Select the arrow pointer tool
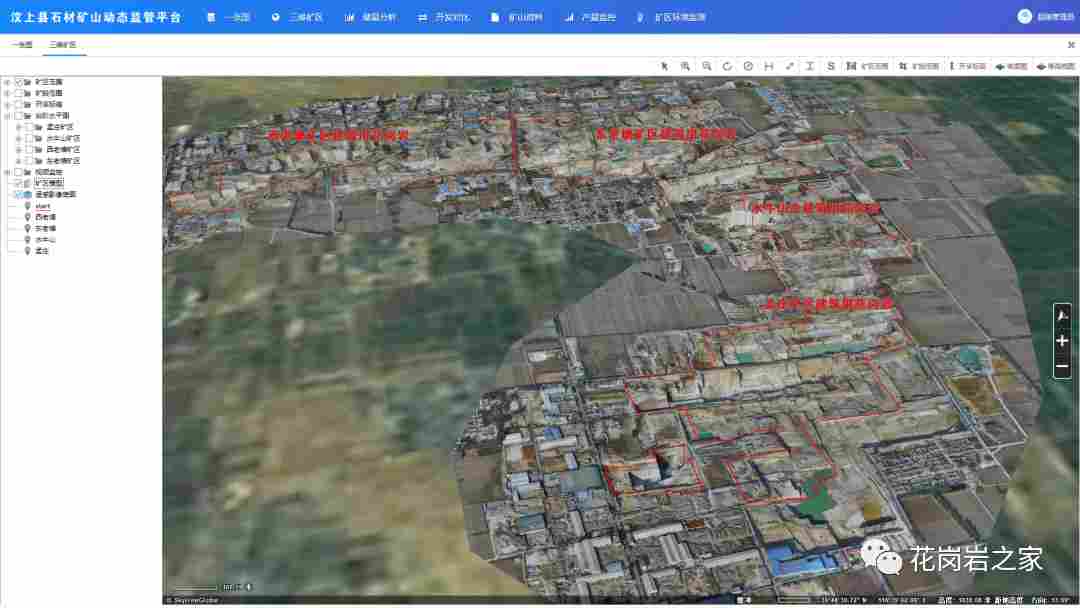1080x608 pixels. coord(664,66)
